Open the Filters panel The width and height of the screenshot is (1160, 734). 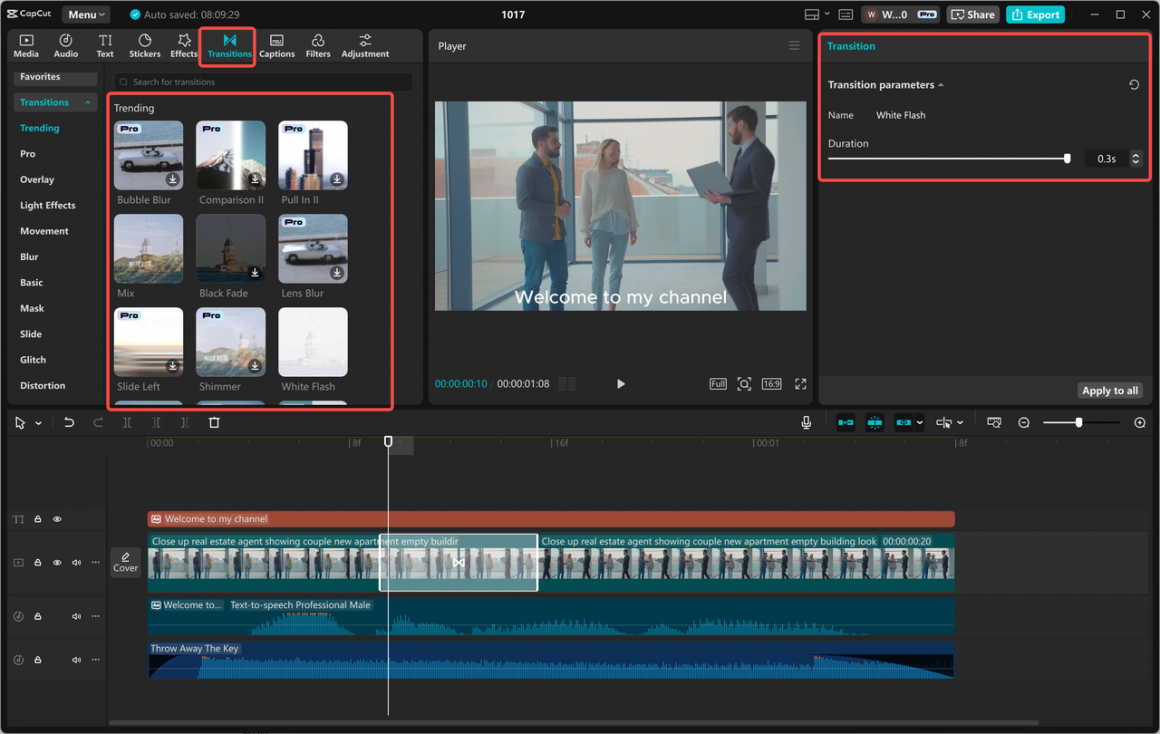pyautogui.click(x=318, y=46)
